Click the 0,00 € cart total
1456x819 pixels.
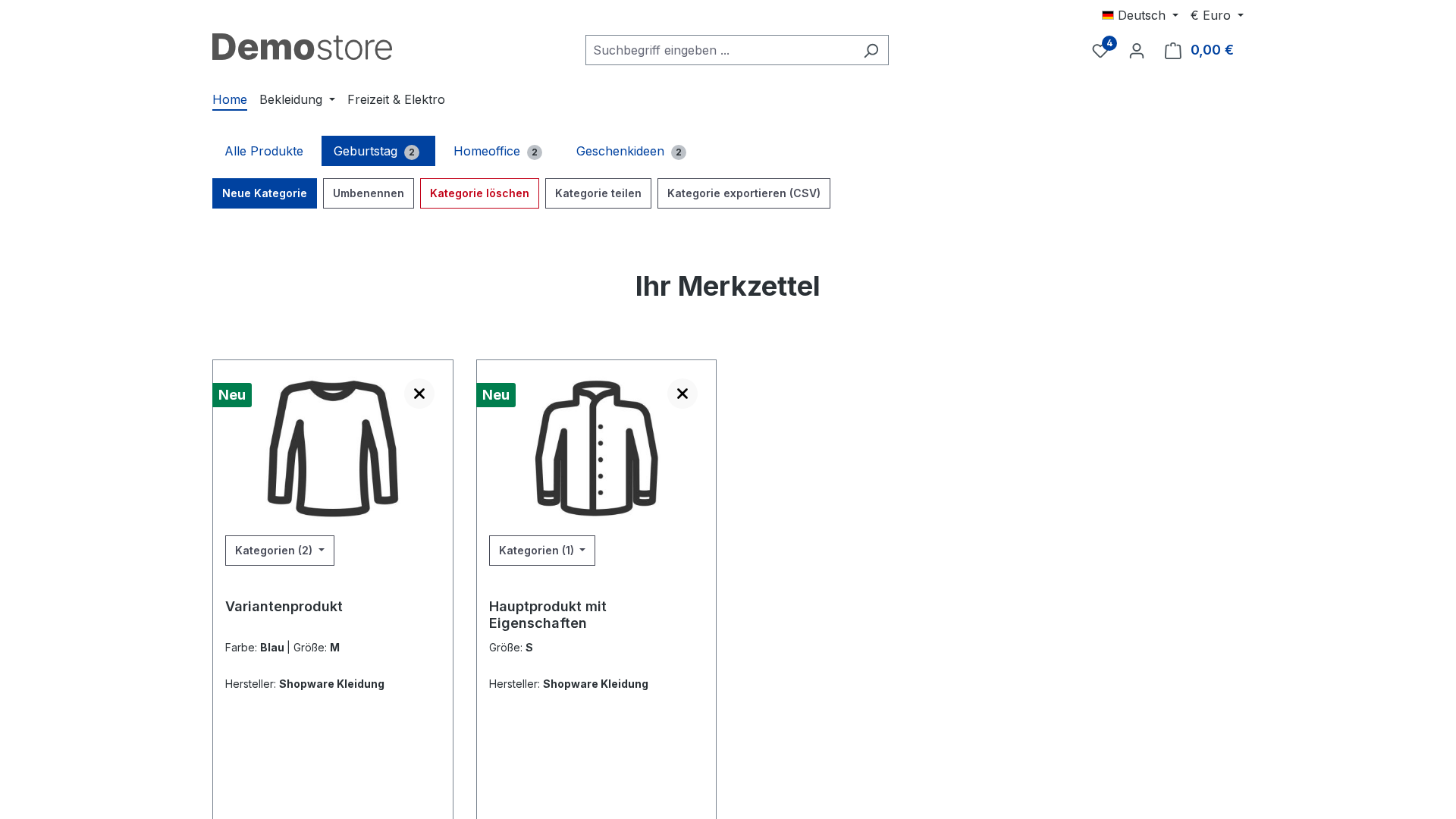[1212, 50]
